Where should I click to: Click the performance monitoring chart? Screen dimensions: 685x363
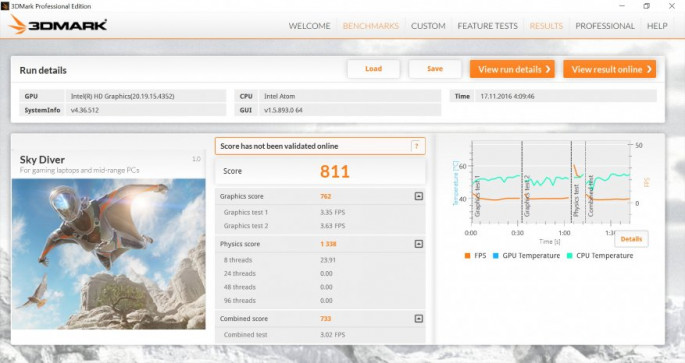tap(550, 183)
